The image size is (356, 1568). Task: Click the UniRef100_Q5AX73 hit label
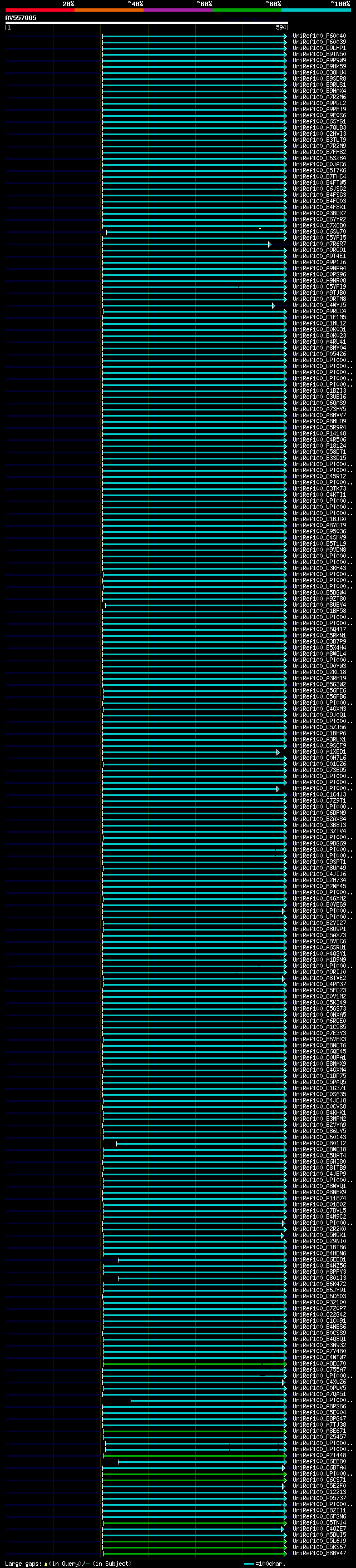319,936
